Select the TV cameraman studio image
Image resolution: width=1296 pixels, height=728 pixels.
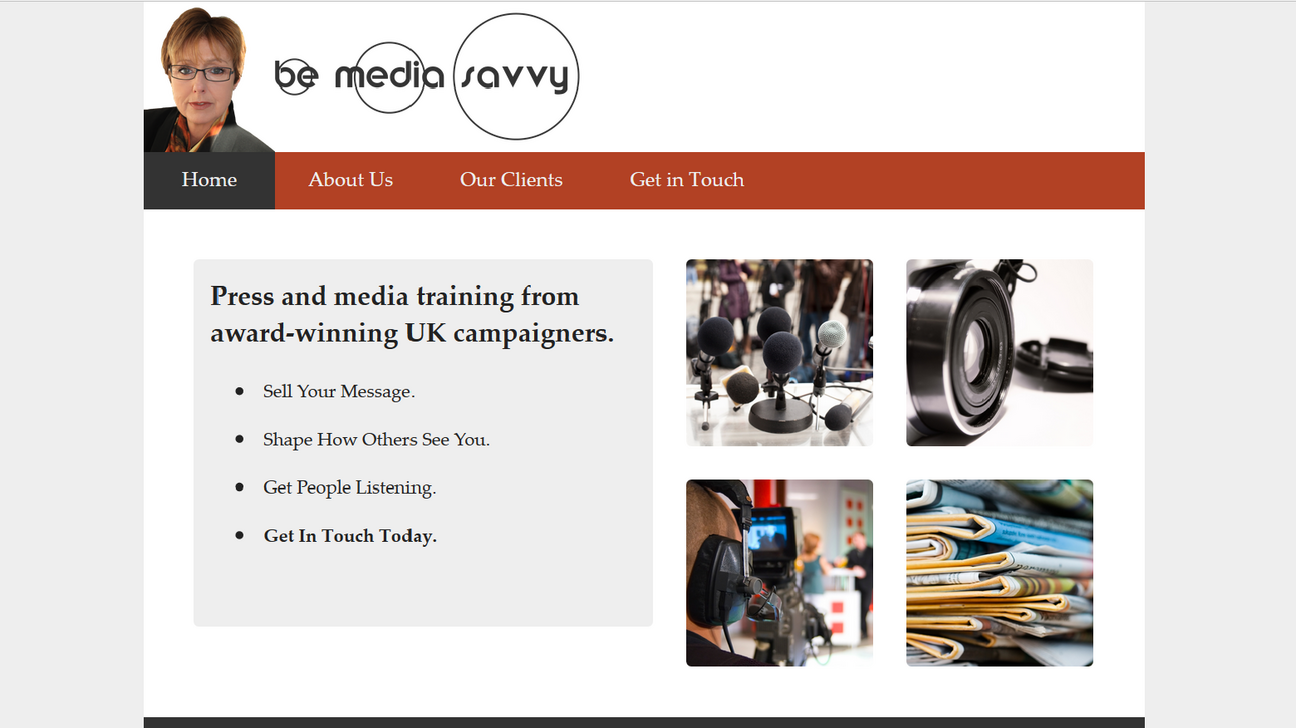779,573
